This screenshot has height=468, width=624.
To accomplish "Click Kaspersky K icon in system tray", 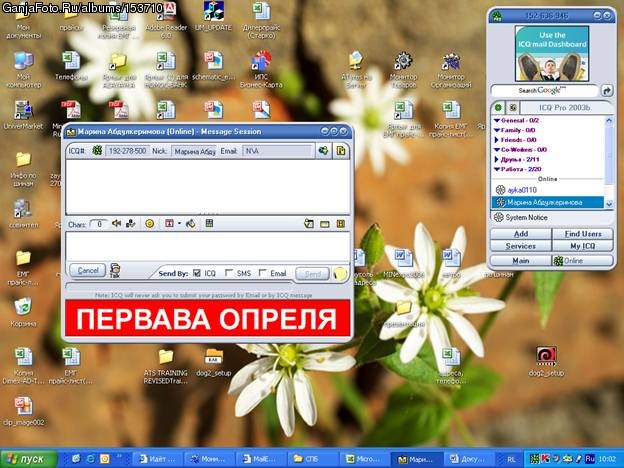I will [x=545, y=459].
